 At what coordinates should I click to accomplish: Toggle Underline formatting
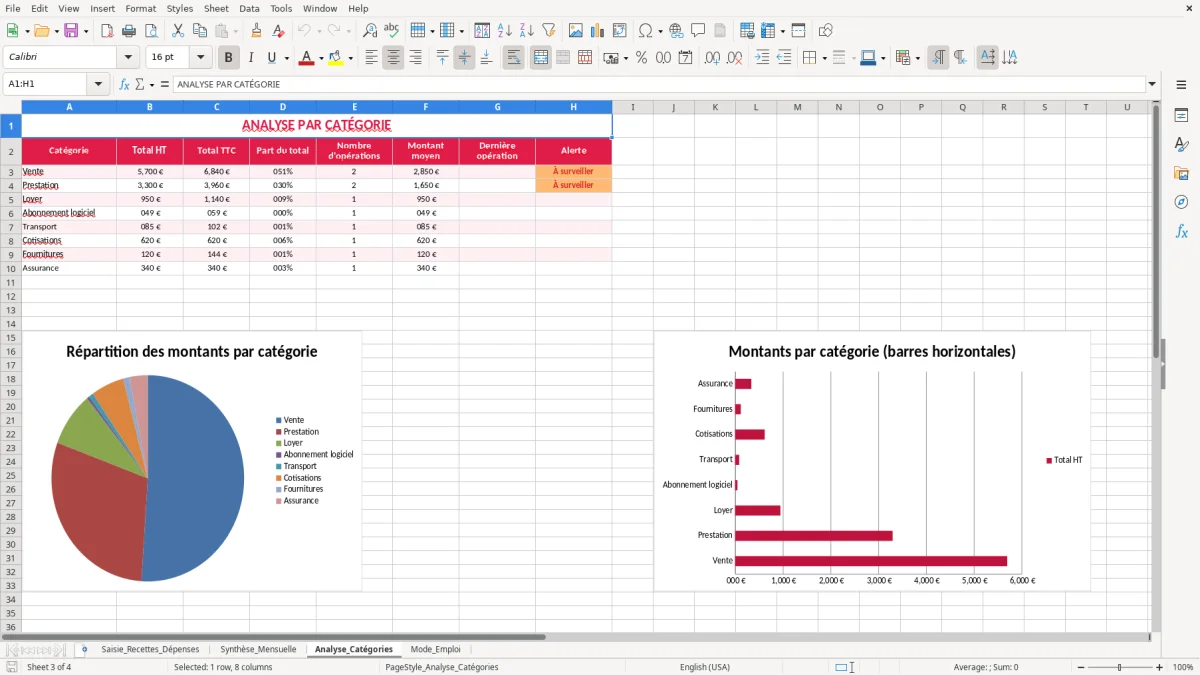pyautogui.click(x=271, y=58)
